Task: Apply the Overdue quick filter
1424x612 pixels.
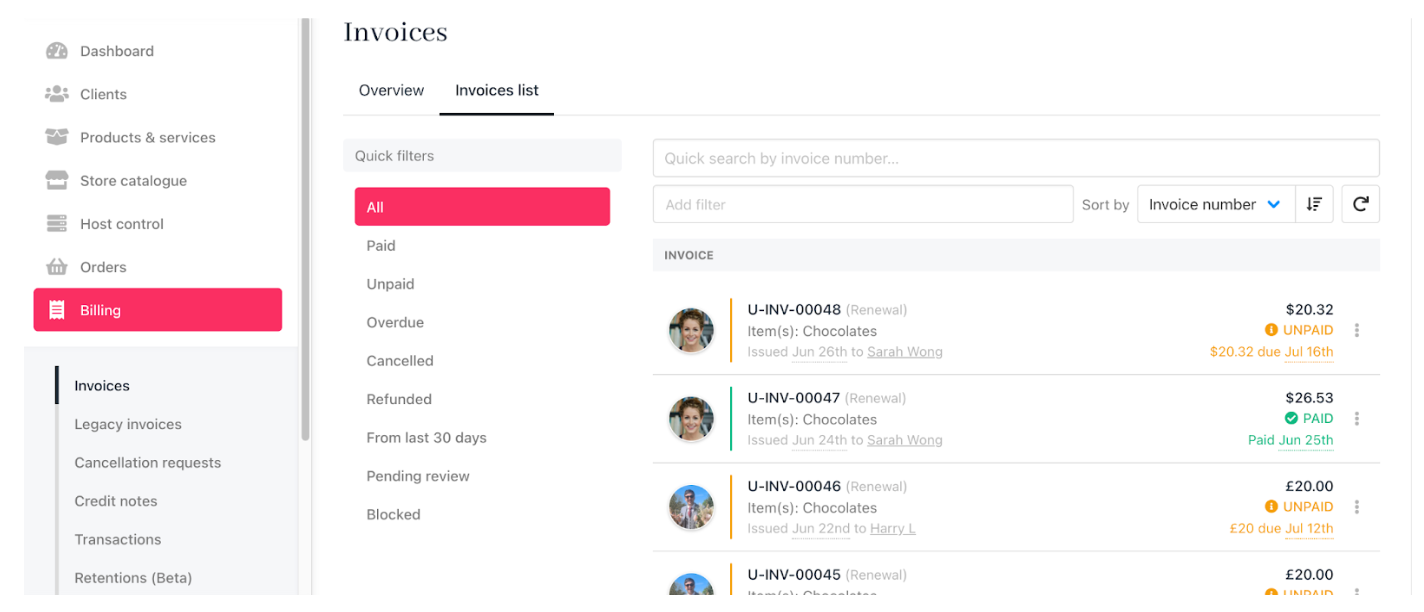Action: (395, 323)
